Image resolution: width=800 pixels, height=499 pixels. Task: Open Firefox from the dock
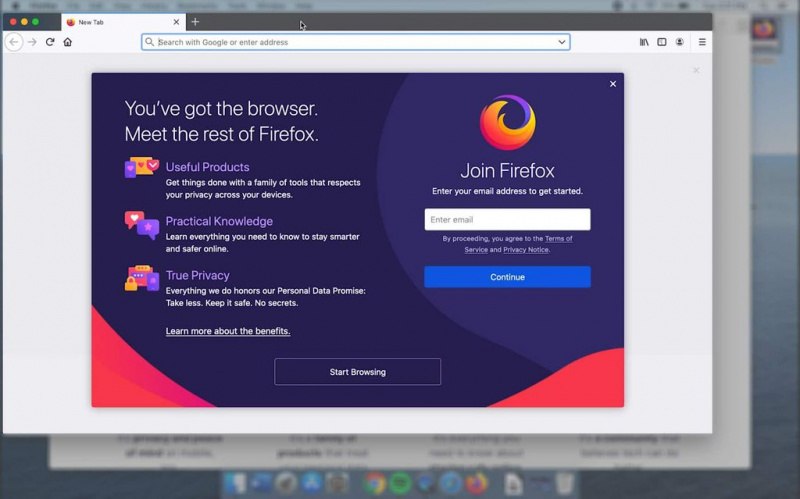click(476, 483)
